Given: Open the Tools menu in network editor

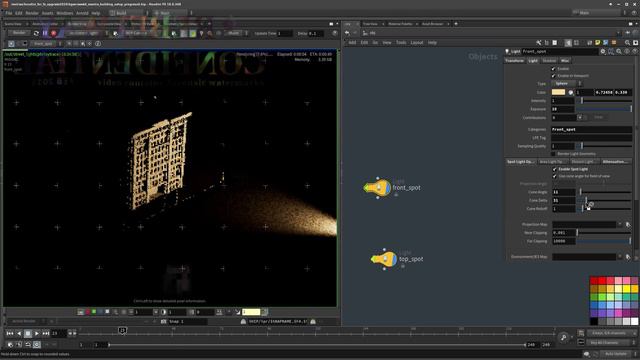Looking at the screenshot, I should tap(401, 42).
